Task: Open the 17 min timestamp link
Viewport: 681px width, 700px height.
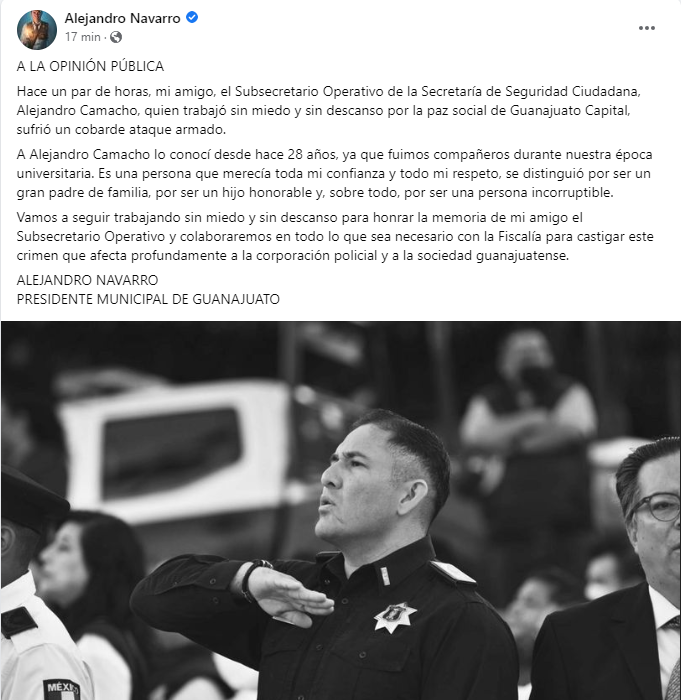Action: (x=83, y=37)
